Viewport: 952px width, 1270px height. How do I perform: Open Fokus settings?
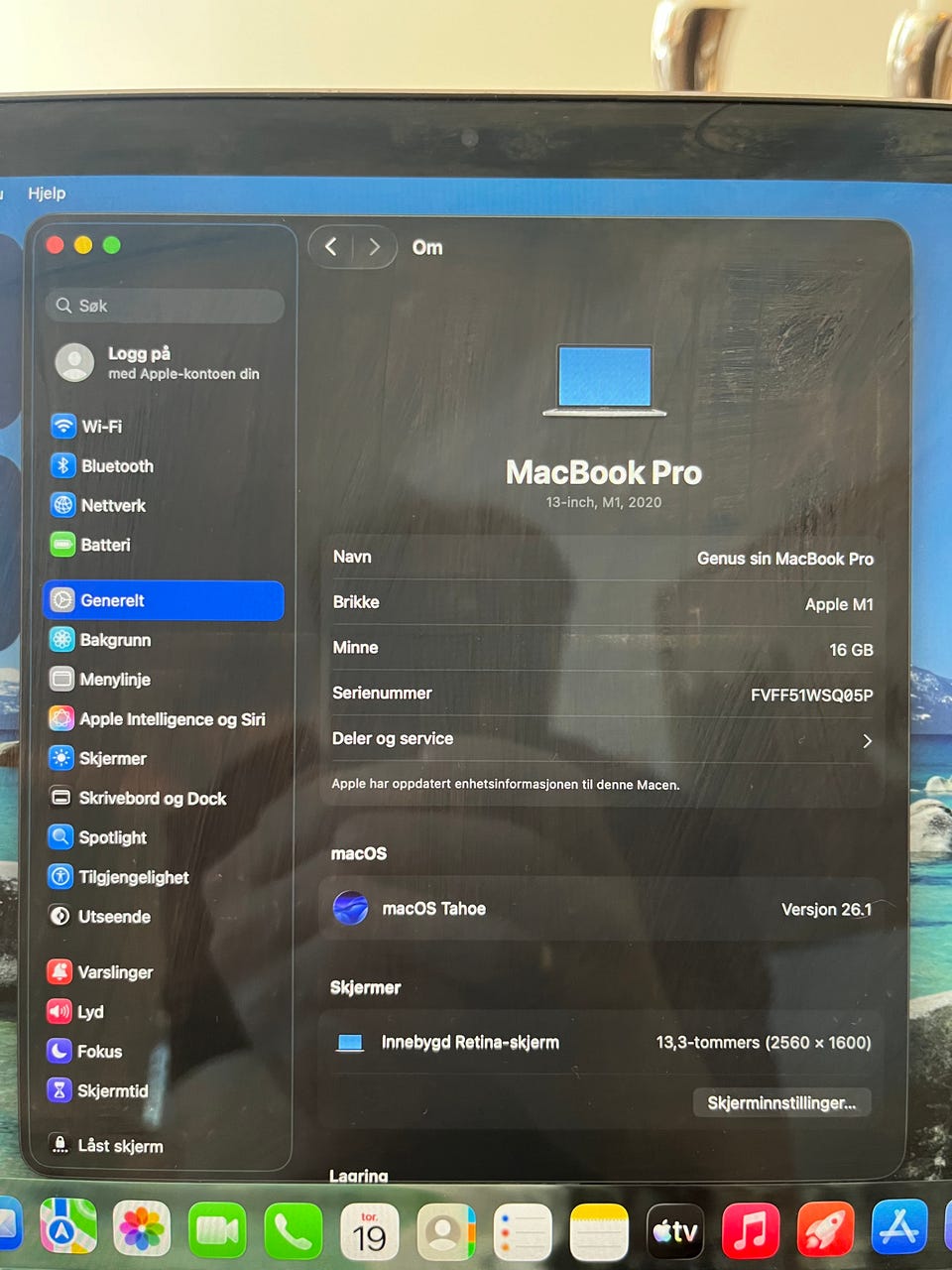[85, 1051]
